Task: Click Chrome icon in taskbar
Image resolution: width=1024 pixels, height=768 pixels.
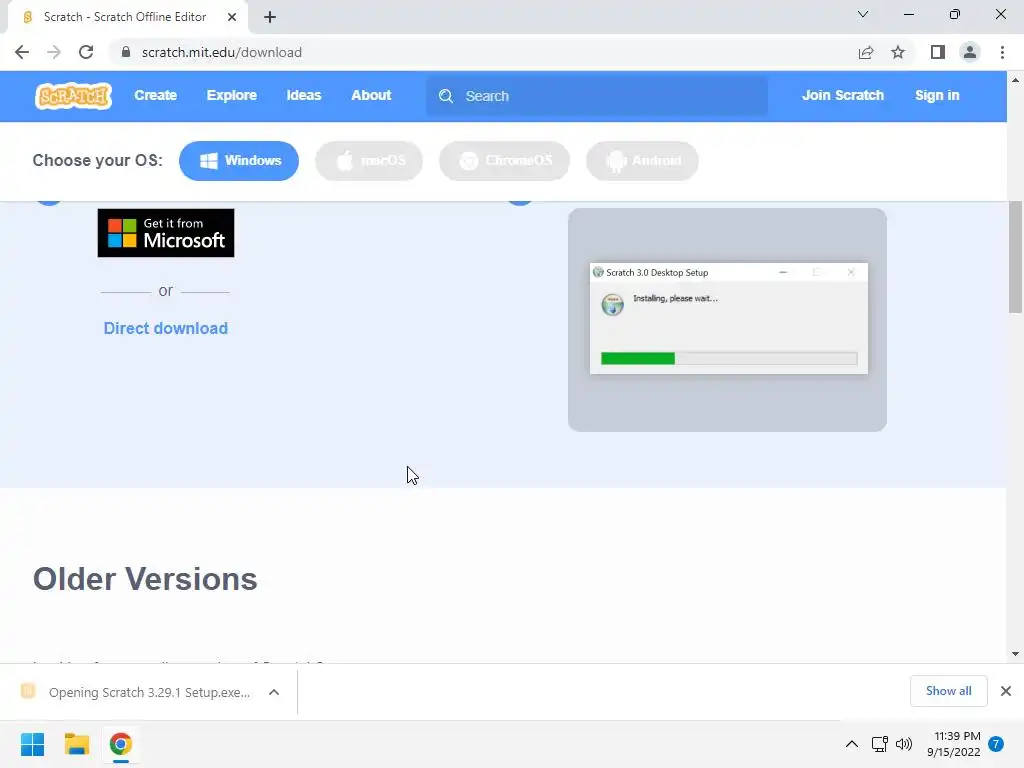Action: click(120, 744)
